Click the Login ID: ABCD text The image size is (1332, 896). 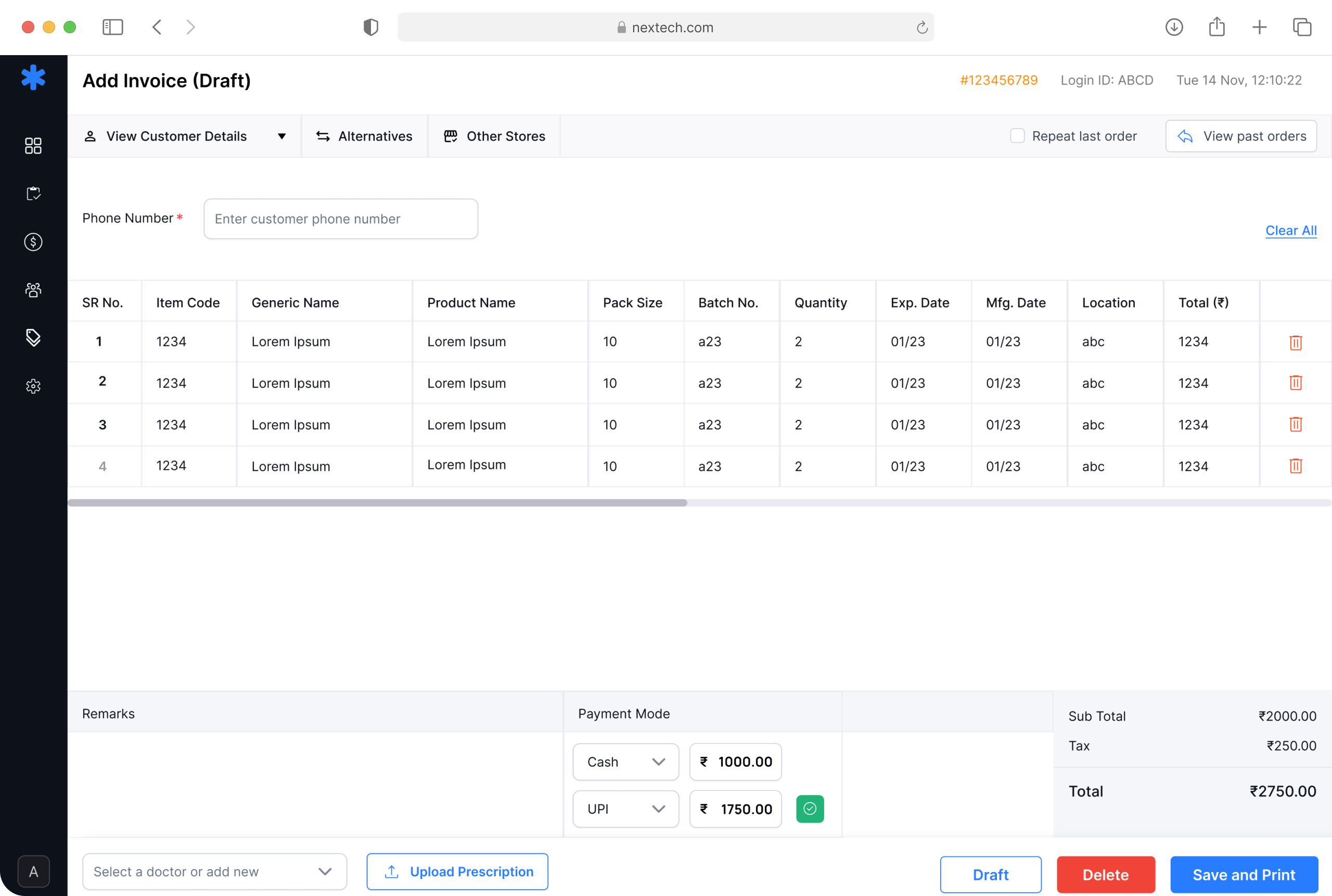tap(1107, 80)
